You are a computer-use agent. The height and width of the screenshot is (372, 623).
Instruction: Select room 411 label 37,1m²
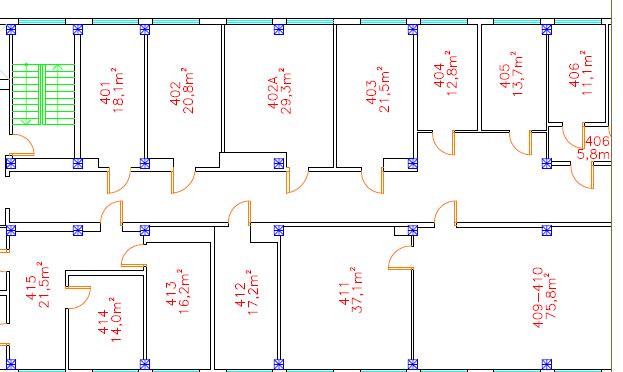(x=351, y=290)
